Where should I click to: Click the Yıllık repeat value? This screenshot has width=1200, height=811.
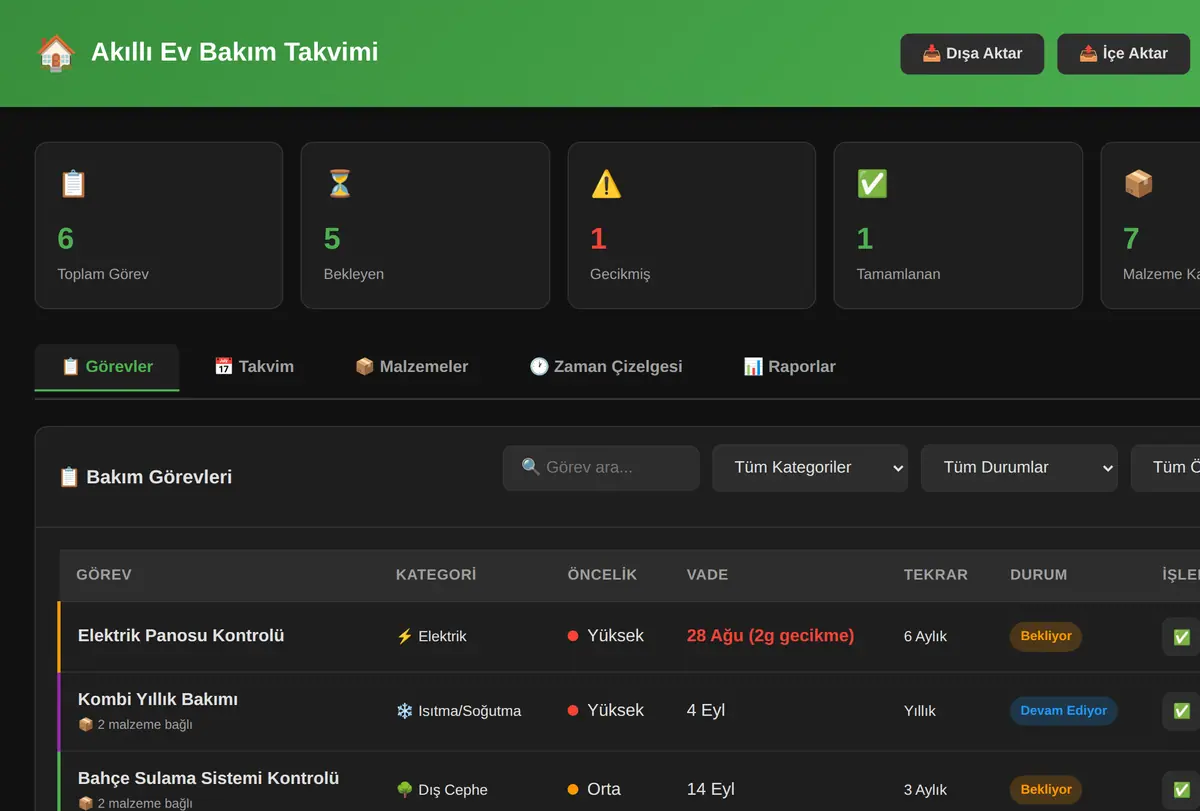point(920,711)
